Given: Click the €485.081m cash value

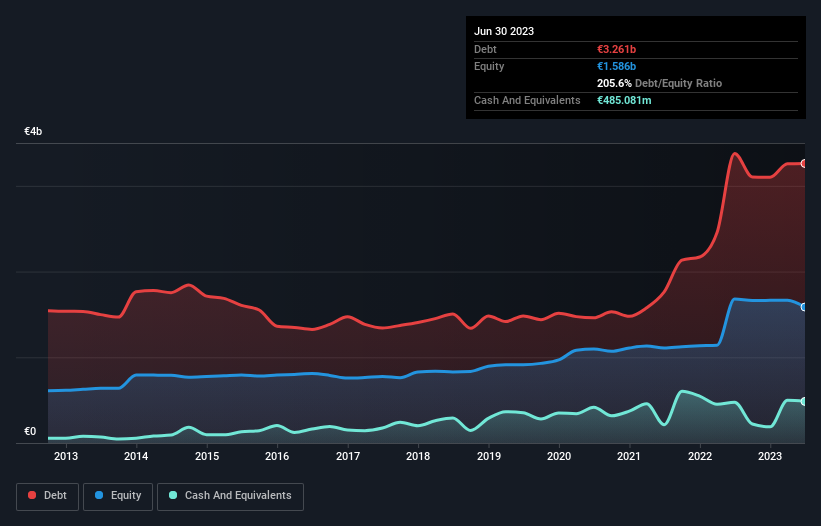Looking at the screenshot, I should pos(624,100).
